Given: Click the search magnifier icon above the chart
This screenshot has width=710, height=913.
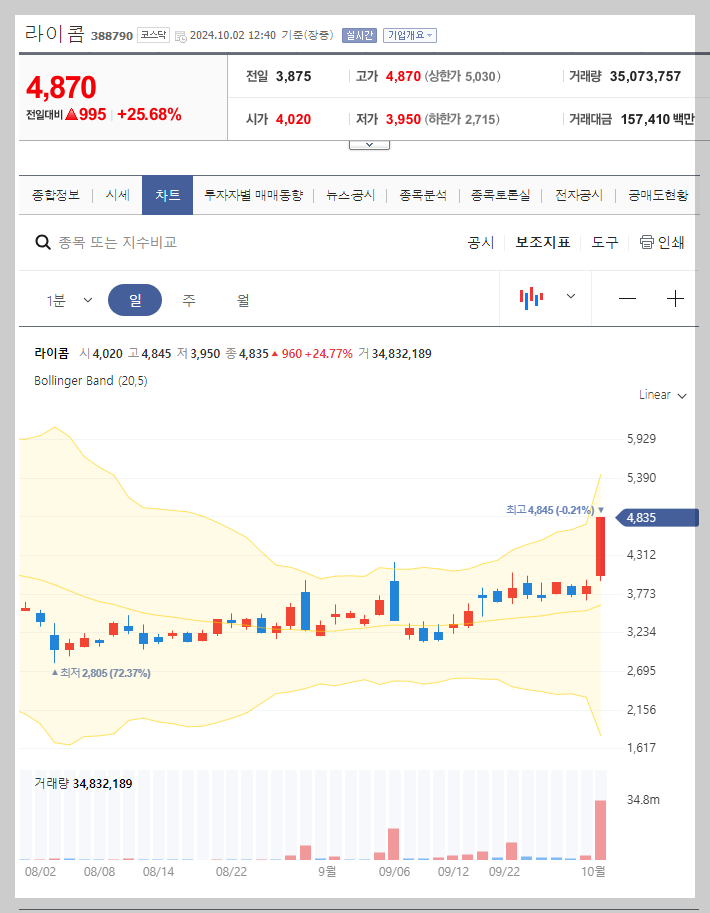Looking at the screenshot, I should click(x=43, y=242).
